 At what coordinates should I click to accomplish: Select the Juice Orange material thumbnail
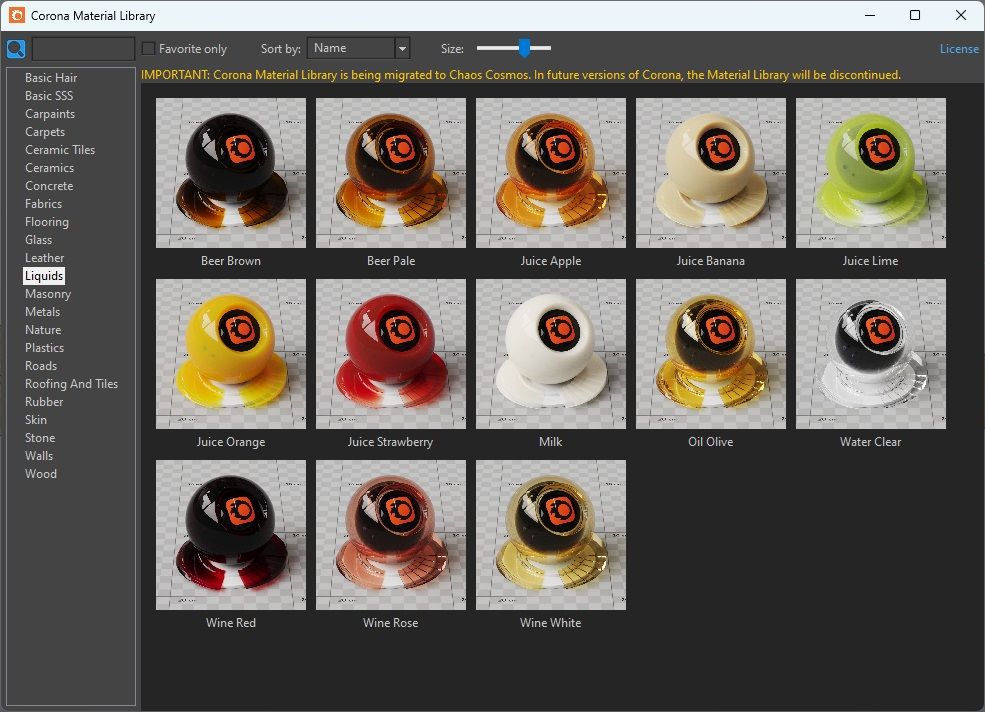point(231,354)
